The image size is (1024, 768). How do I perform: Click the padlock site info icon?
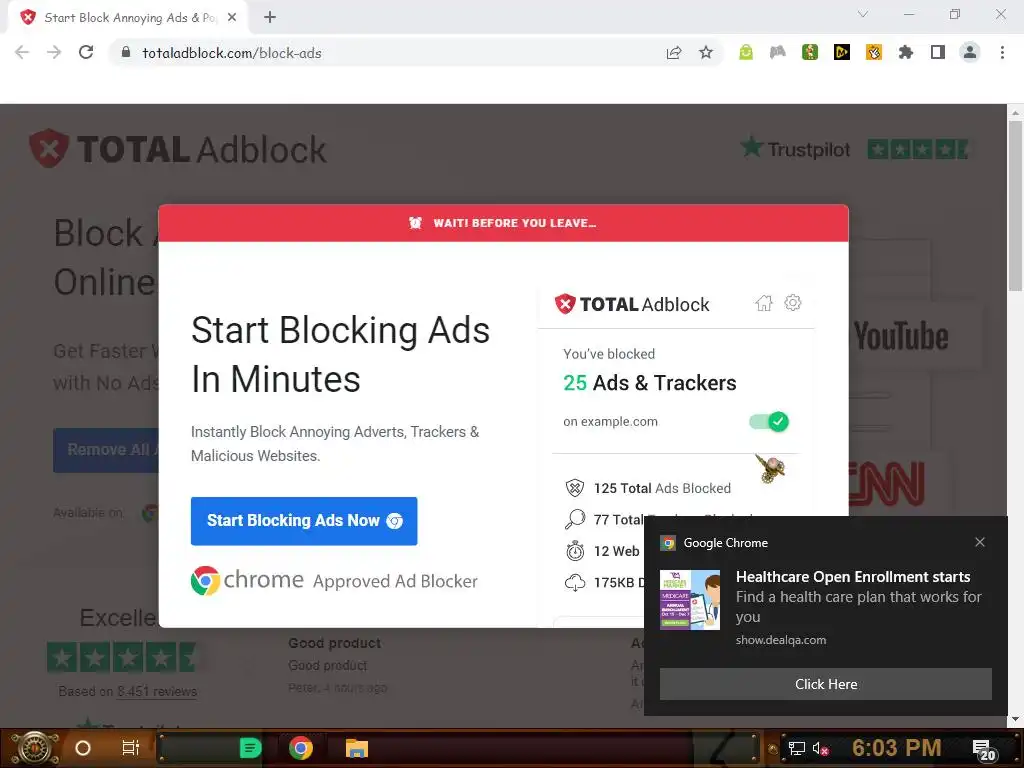point(126,53)
